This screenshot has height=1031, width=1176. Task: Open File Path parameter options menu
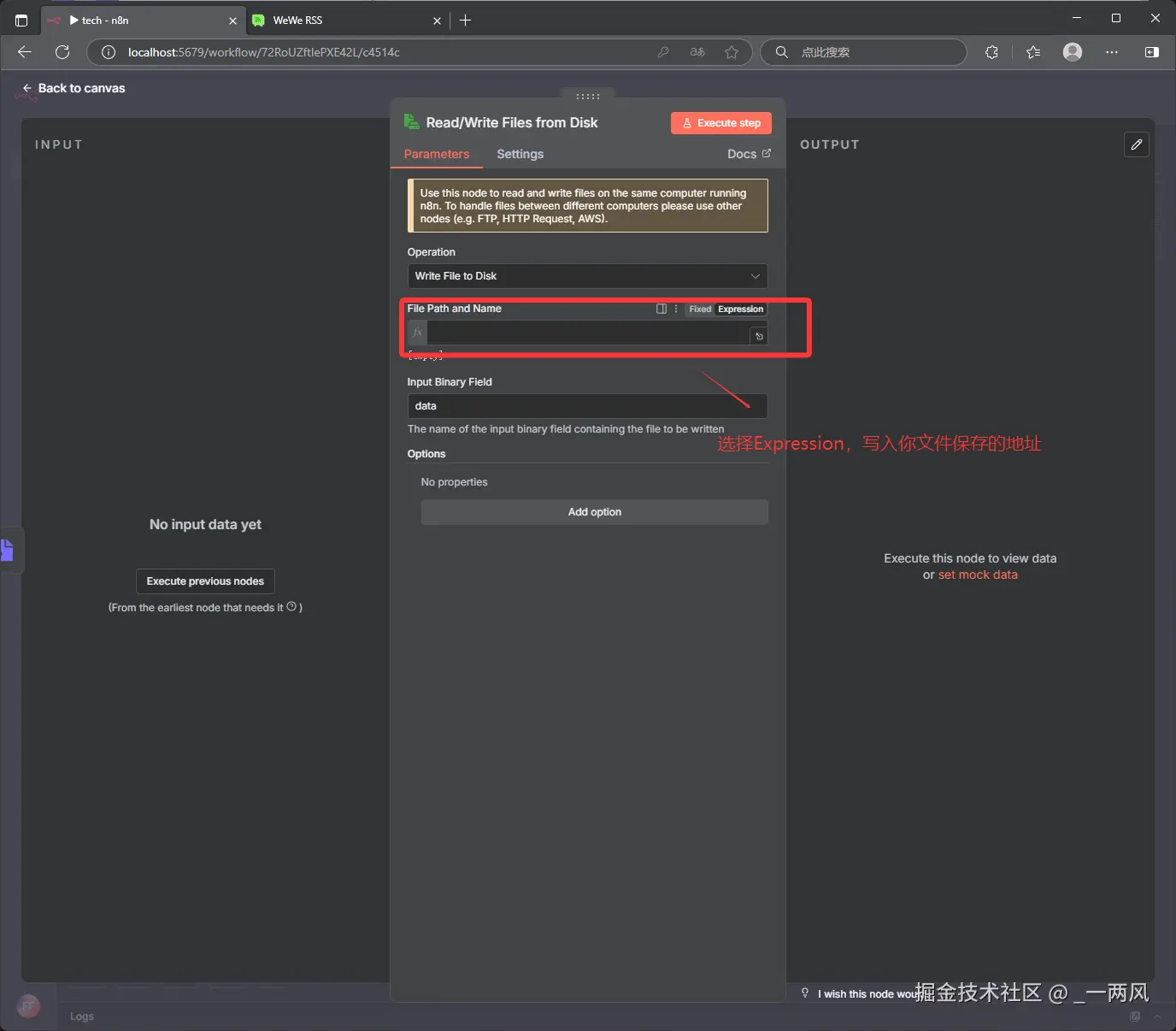click(x=676, y=309)
